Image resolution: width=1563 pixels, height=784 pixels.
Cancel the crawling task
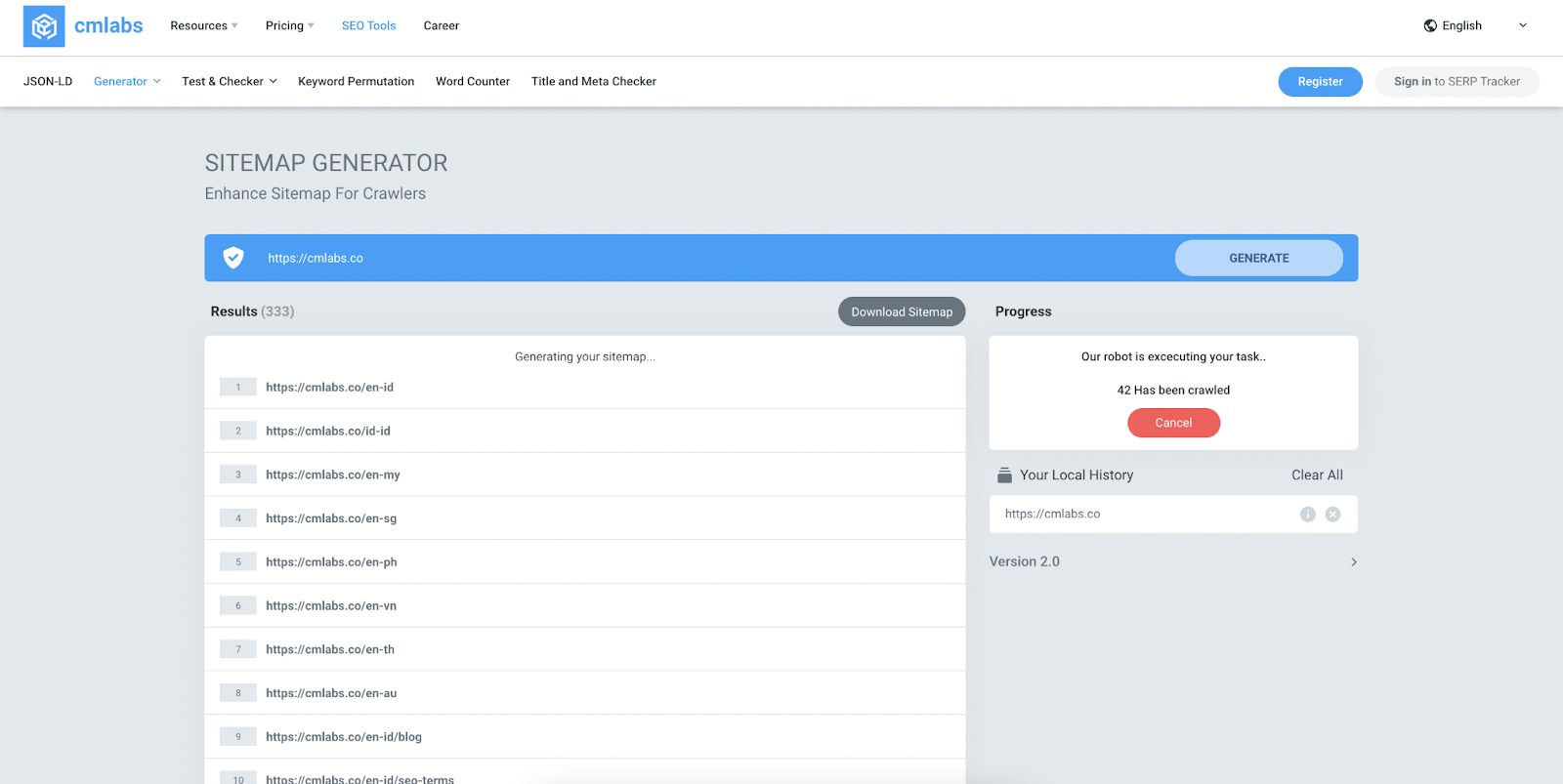(1174, 423)
